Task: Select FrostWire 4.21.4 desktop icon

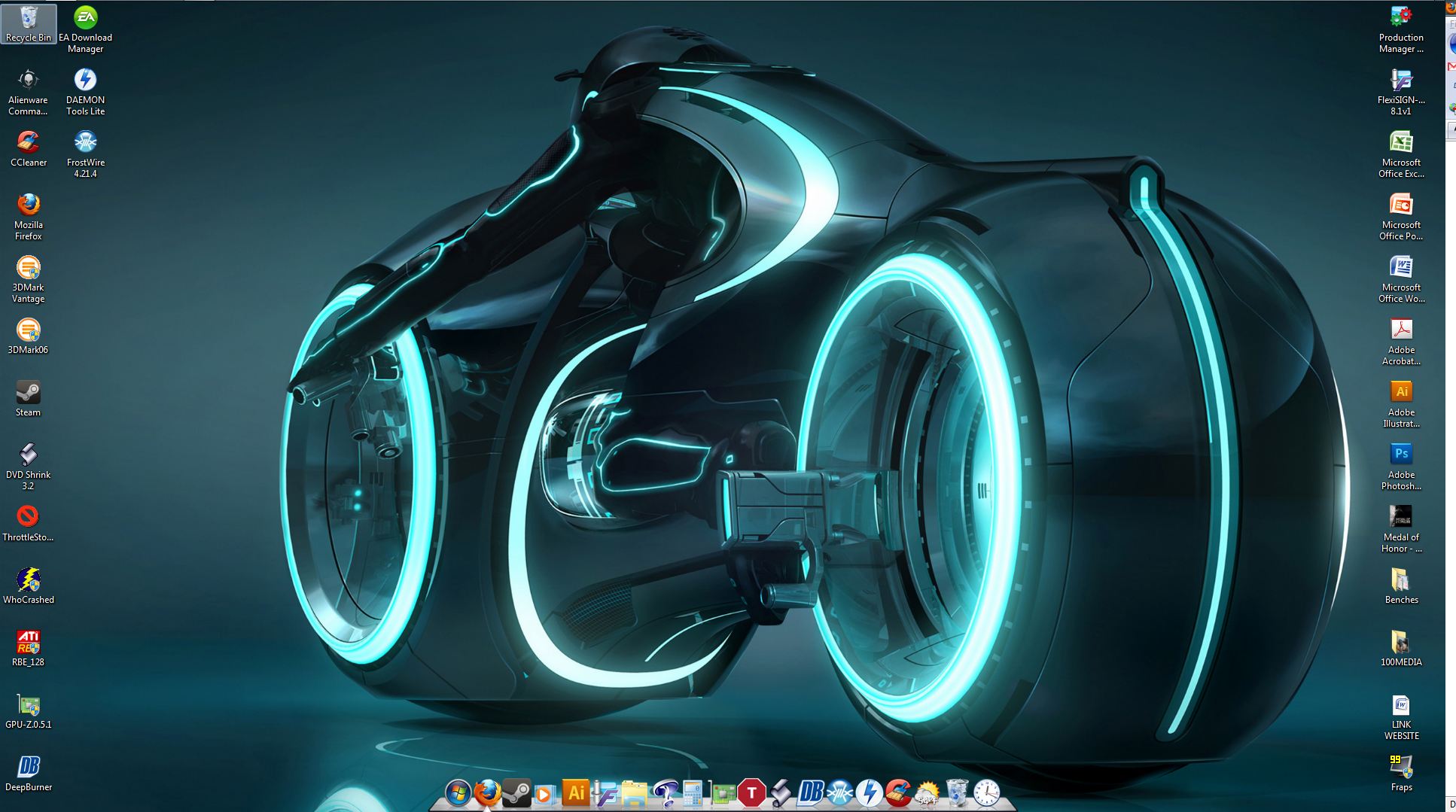Action: tap(85, 154)
